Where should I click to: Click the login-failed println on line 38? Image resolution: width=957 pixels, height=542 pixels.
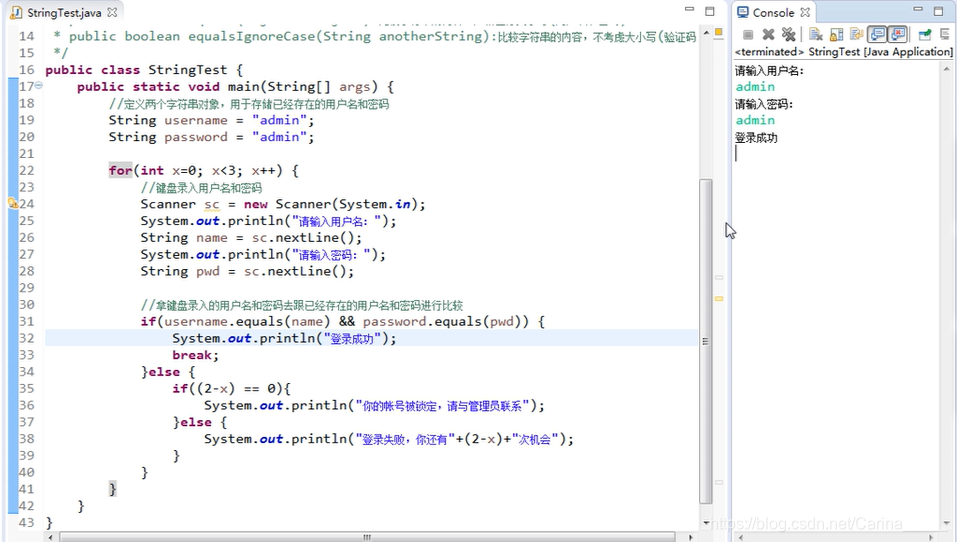click(389, 439)
